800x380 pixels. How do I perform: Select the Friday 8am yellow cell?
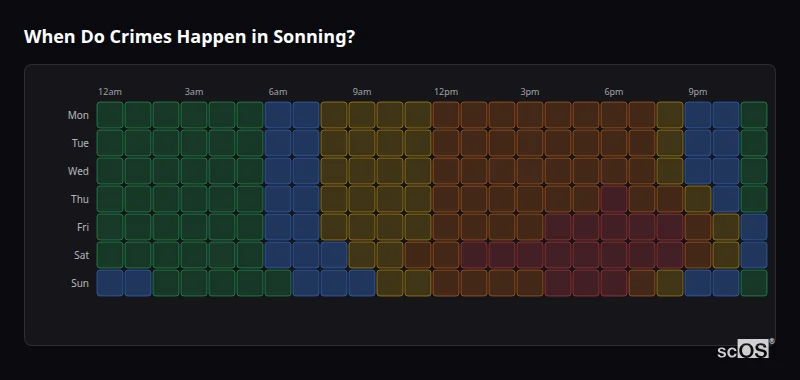pos(334,227)
